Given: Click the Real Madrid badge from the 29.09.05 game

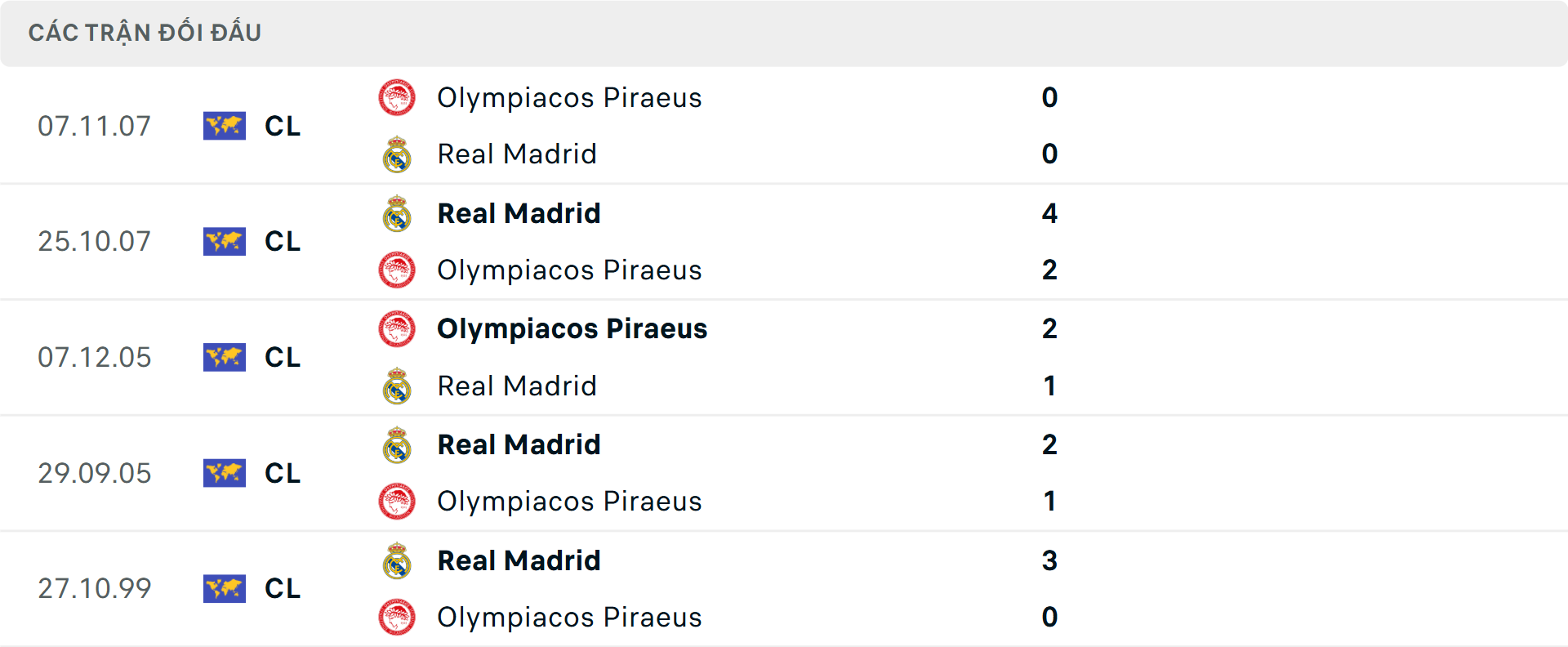Looking at the screenshot, I should (397, 445).
